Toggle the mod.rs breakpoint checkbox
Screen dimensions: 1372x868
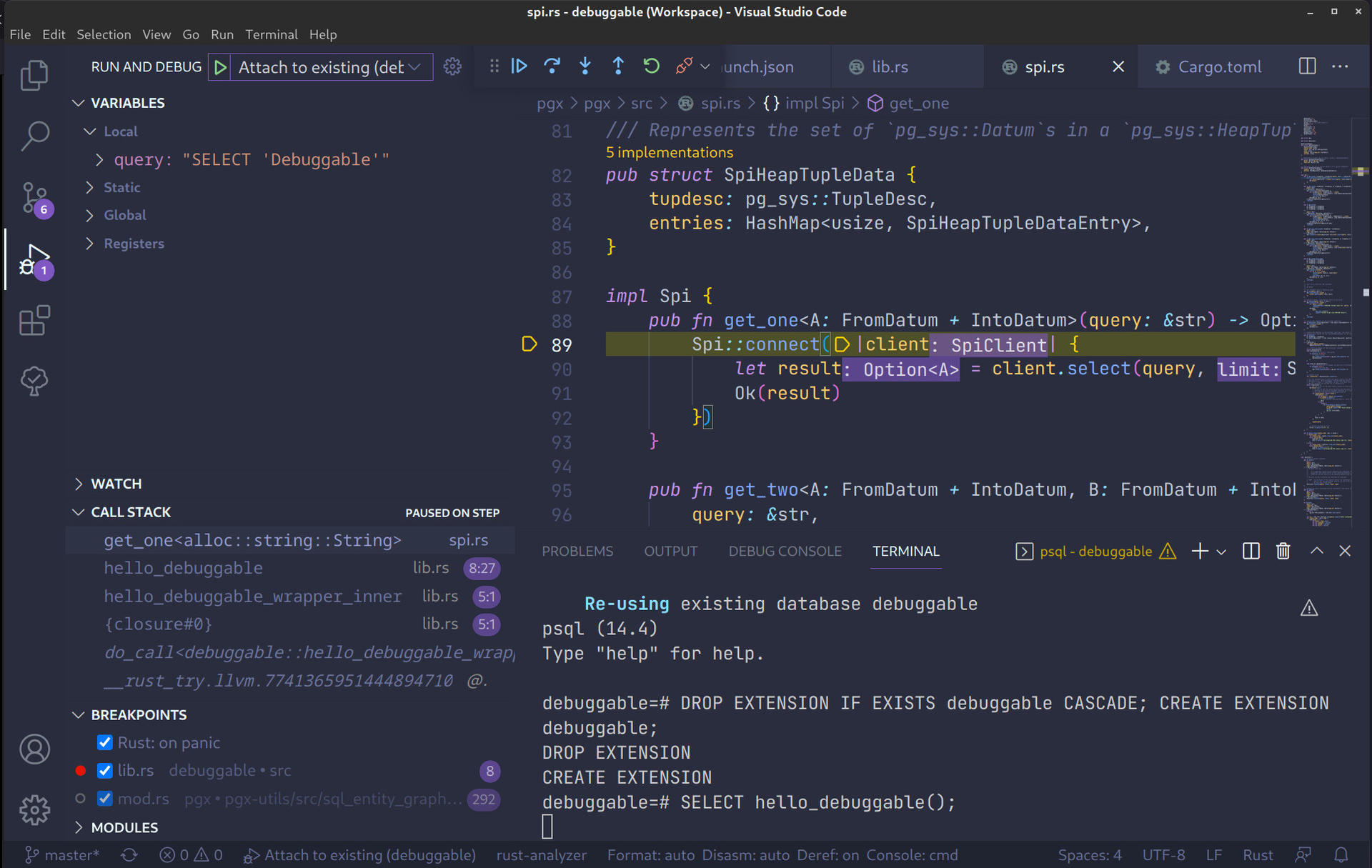(105, 799)
